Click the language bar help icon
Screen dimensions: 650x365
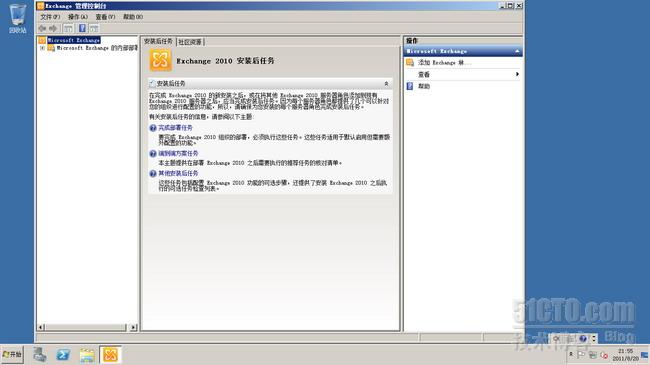pyautogui.click(x=583, y=339)
